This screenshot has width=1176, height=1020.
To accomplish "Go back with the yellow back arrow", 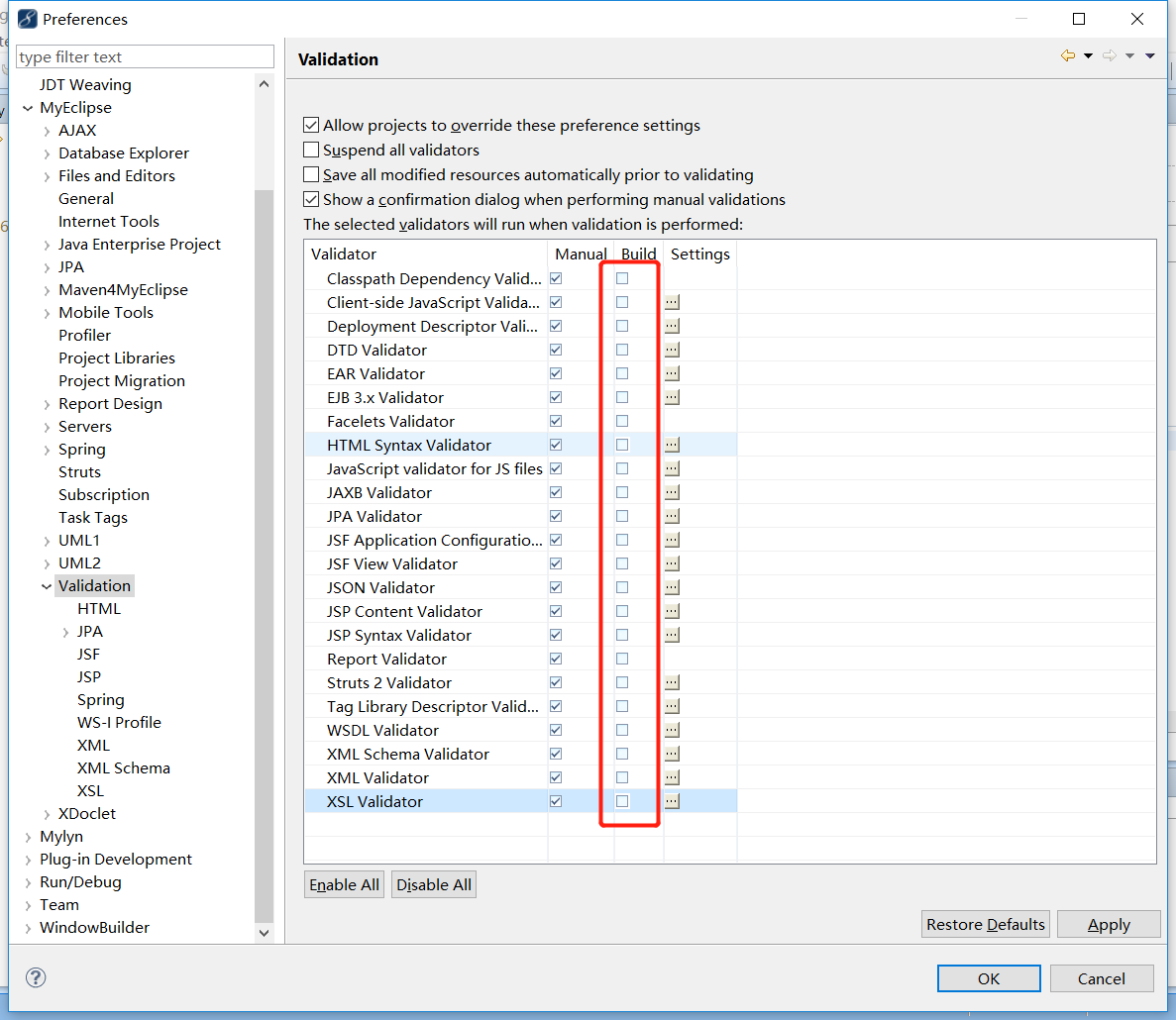I will [x=1068, y=55].
